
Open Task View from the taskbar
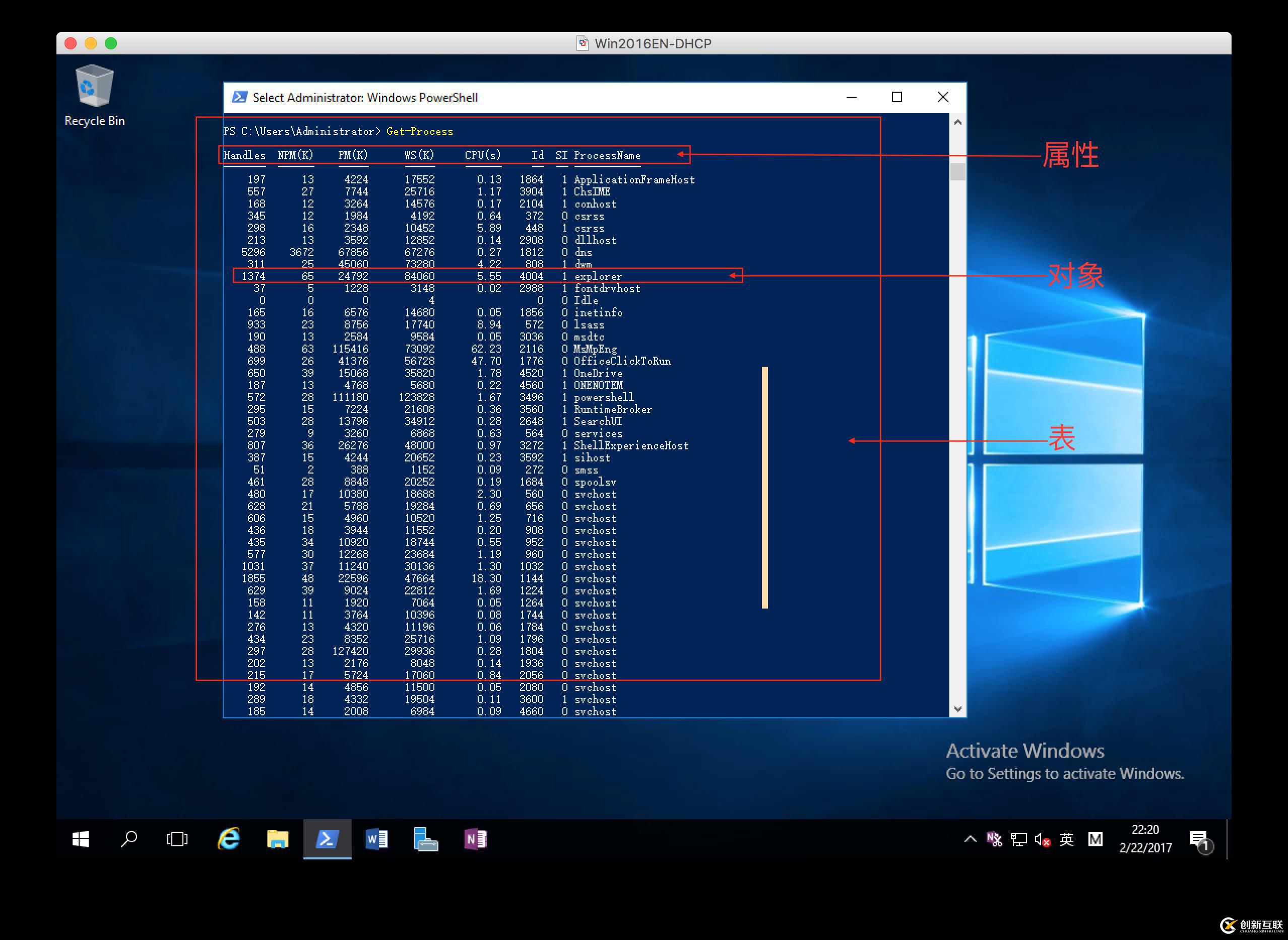(177, 839)
